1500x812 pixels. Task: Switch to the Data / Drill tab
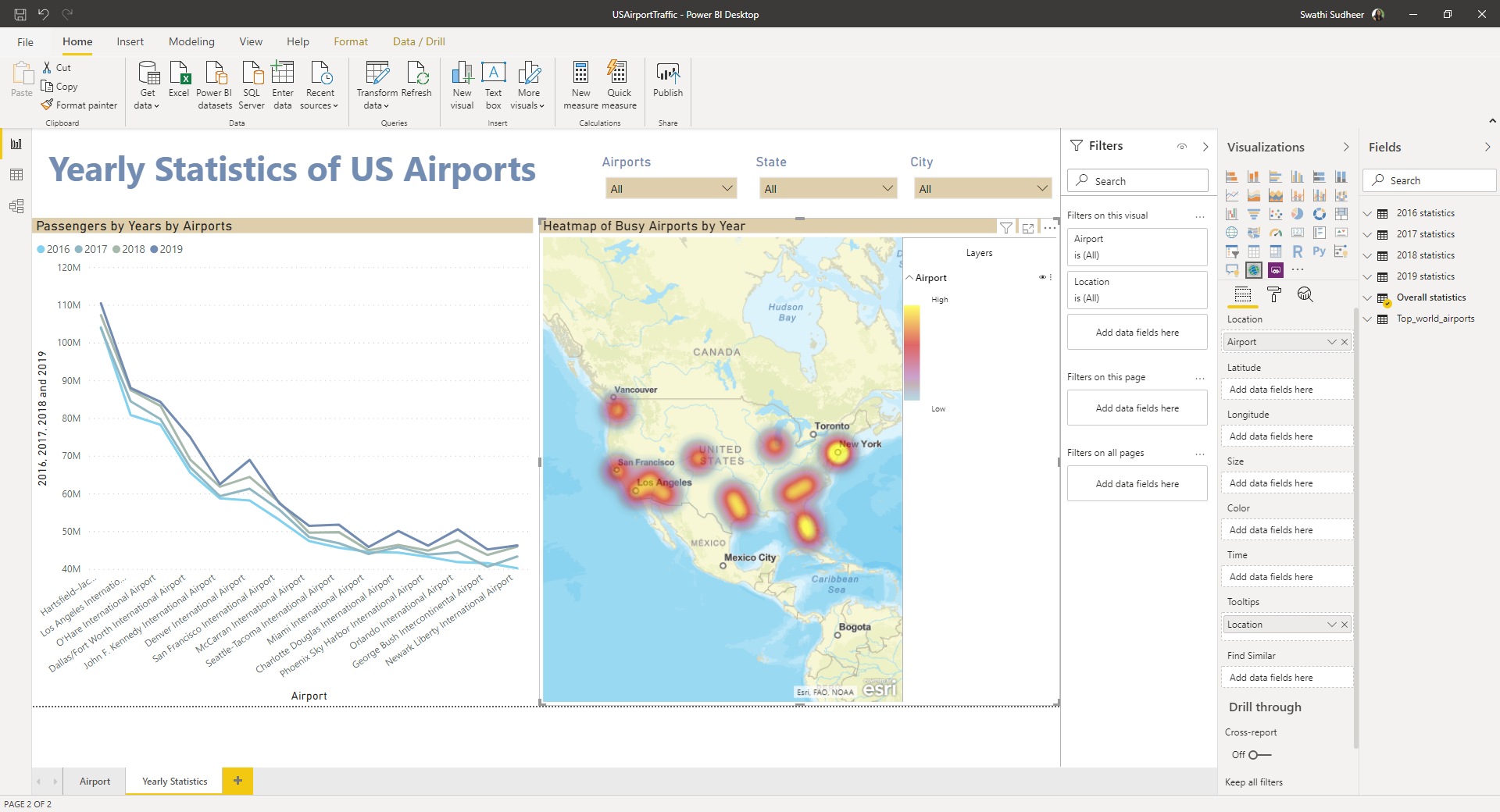tap(419, 41)
